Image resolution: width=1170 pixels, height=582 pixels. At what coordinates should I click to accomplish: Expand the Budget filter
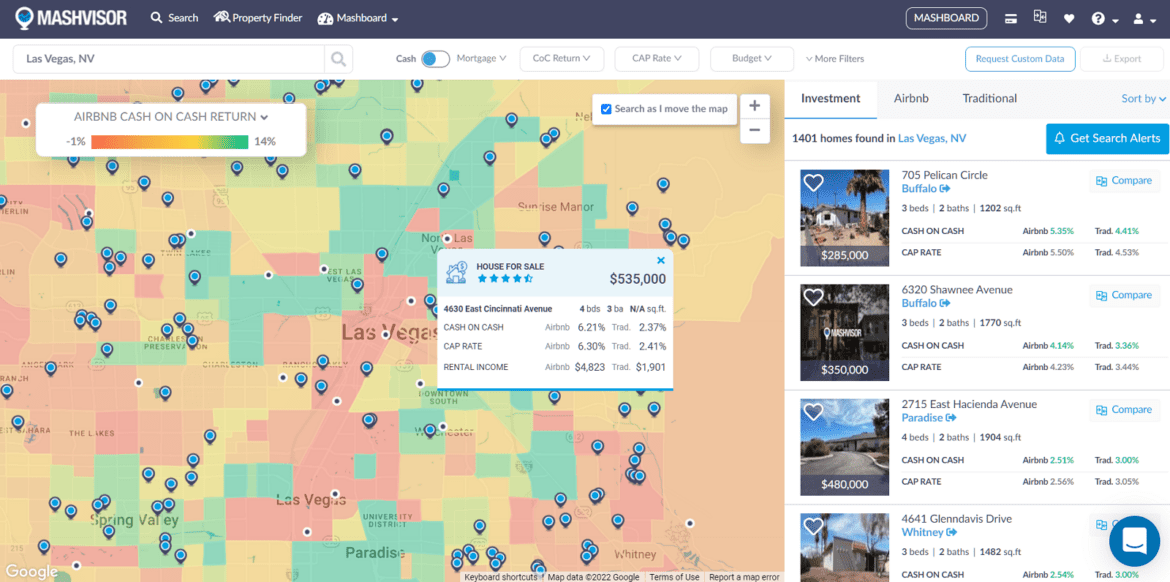pos(751,58)
